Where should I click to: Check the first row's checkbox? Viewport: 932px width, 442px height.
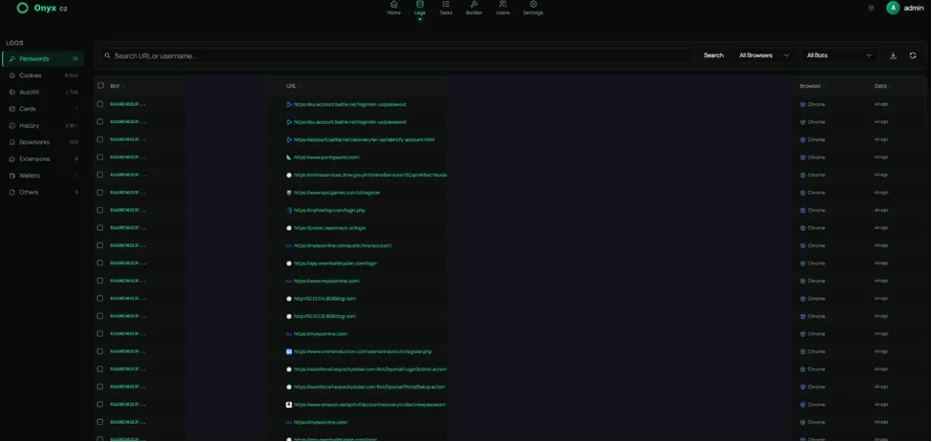tap(100, 104)
